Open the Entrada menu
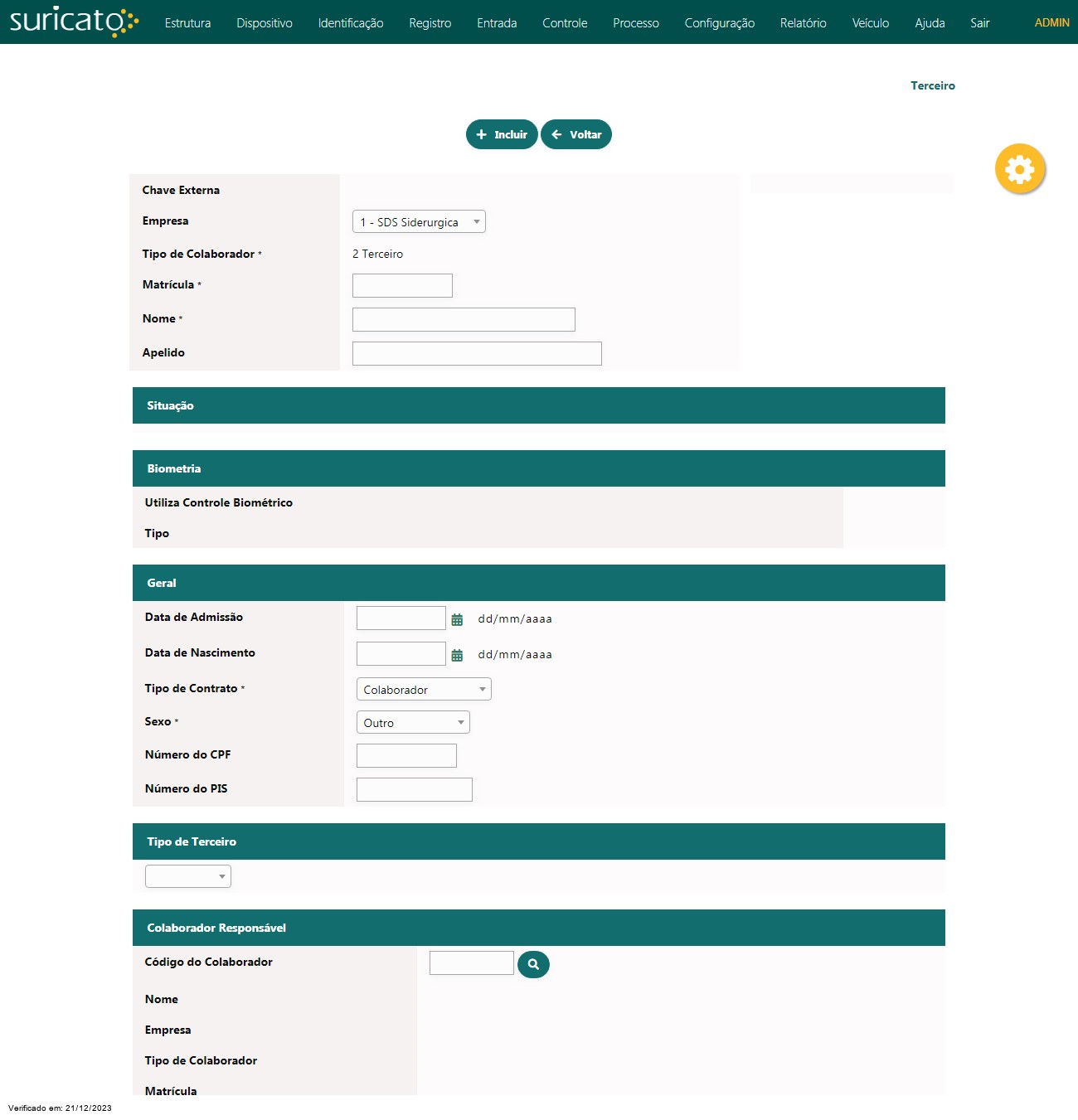The image size is (1078, 1120). [497, 23]
